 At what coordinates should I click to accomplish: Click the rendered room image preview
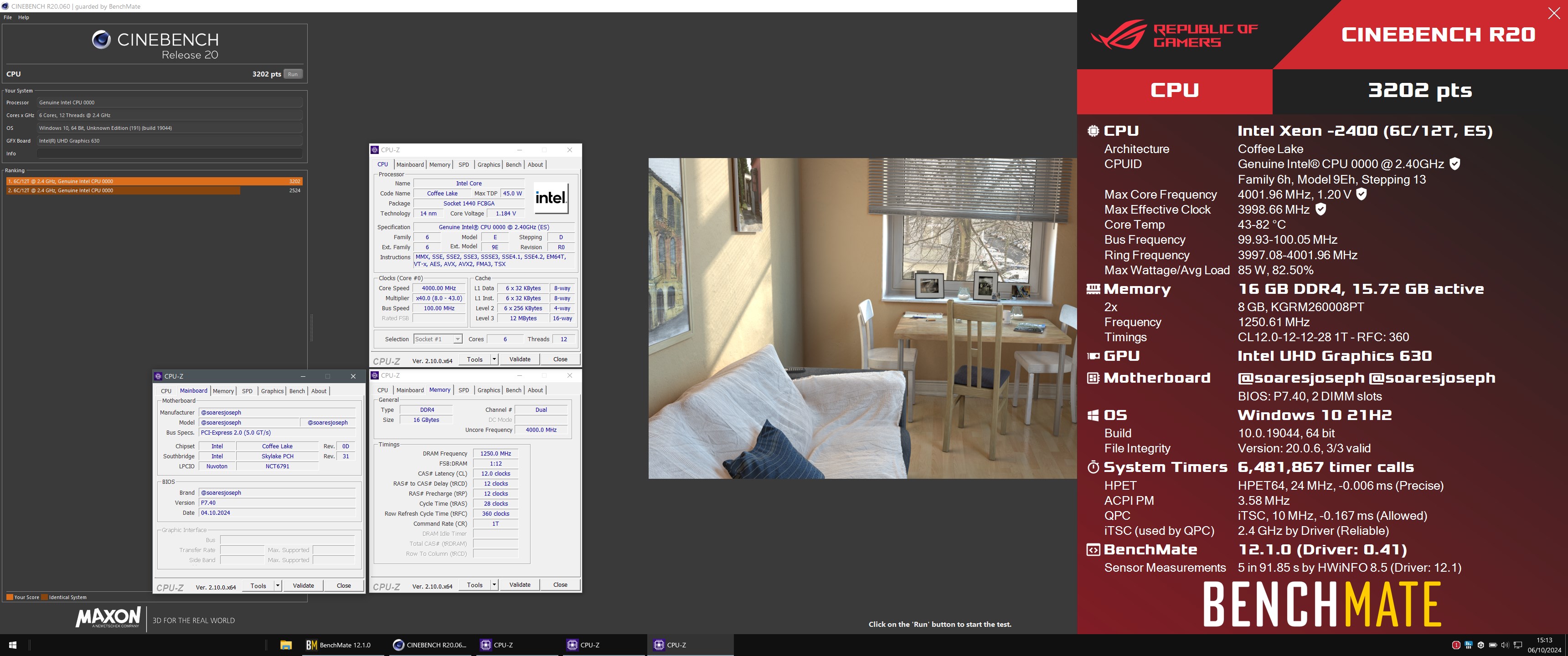tap(862, 318)
